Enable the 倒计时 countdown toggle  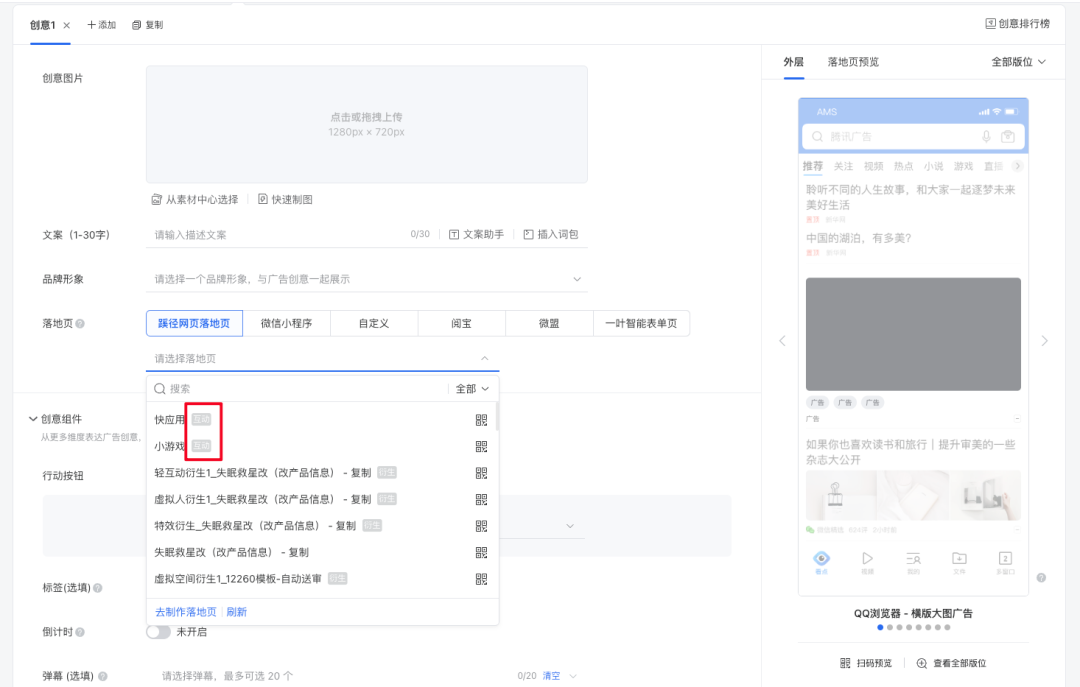click(158, 631)
